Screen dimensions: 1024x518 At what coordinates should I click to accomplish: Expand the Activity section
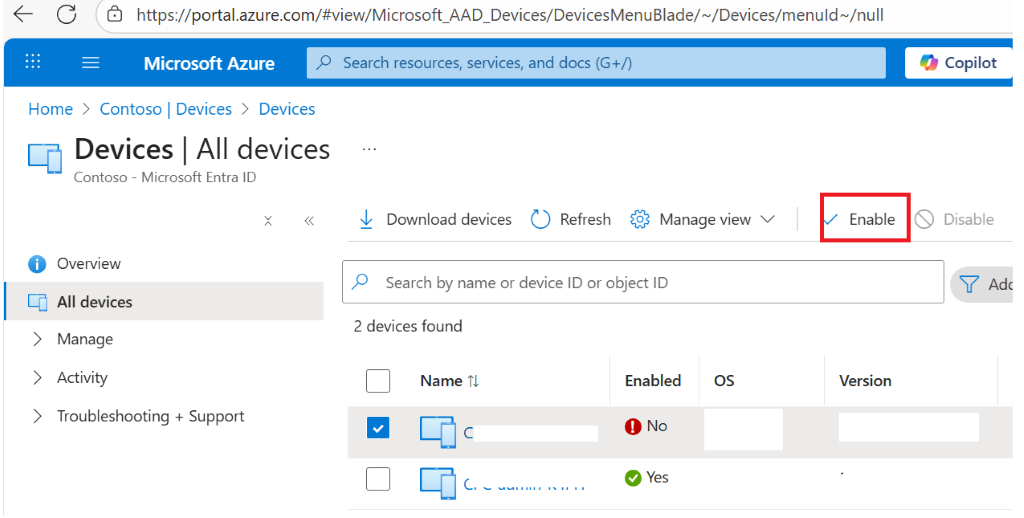tap(38, 377)
